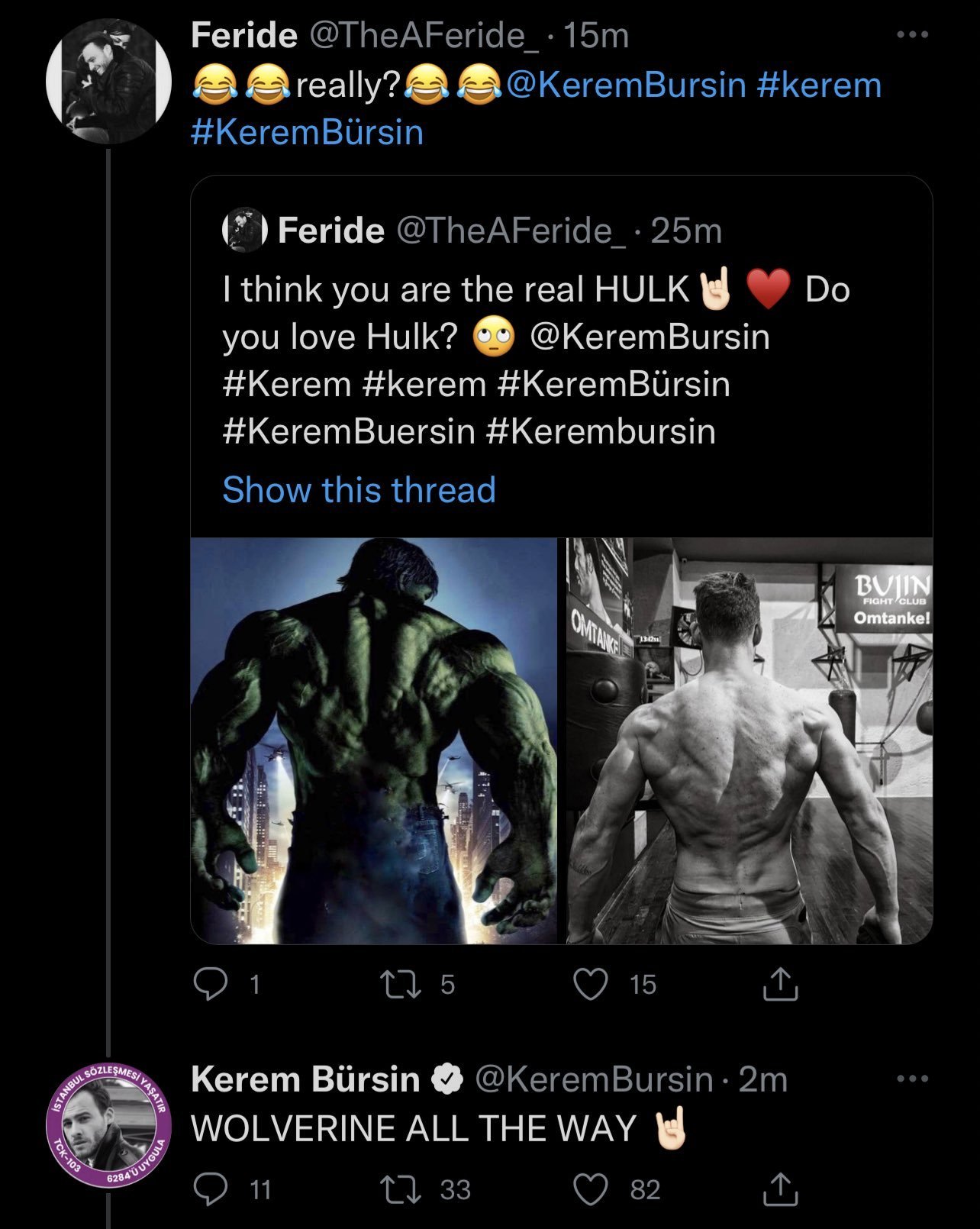Retweet Kerem Bürsin's Wolverine reply
Image resolution: width=980 pixels, height=1229 pixels.
401,1189
